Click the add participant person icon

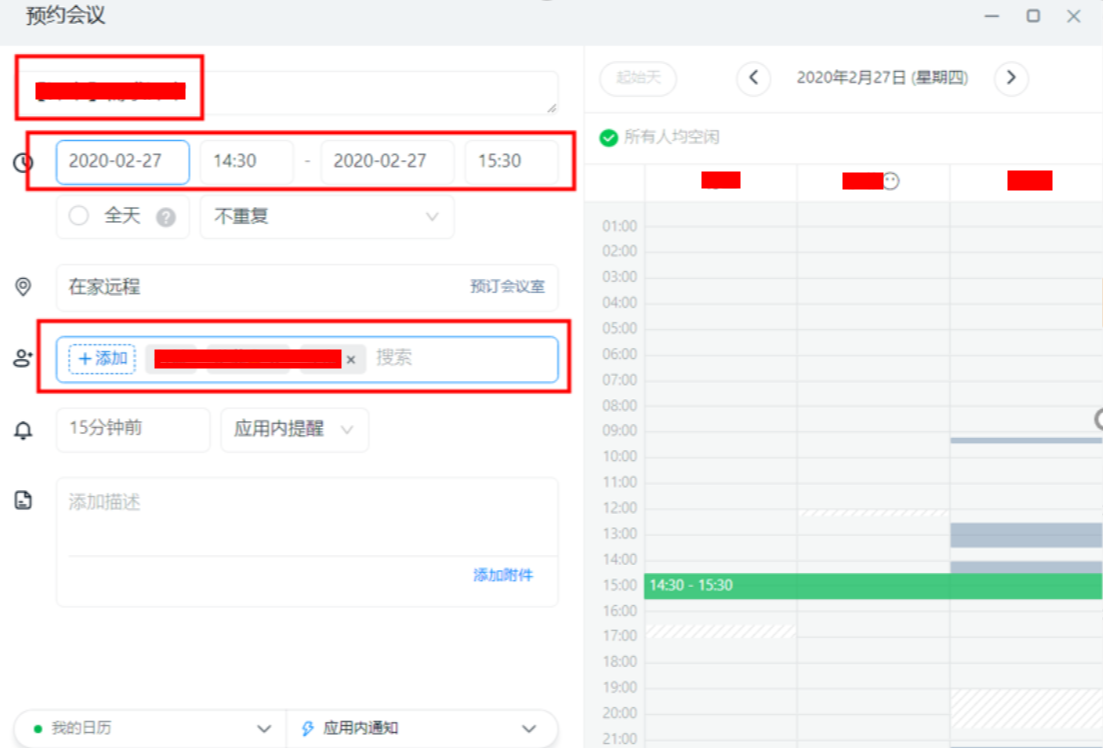tap(23, 358)
